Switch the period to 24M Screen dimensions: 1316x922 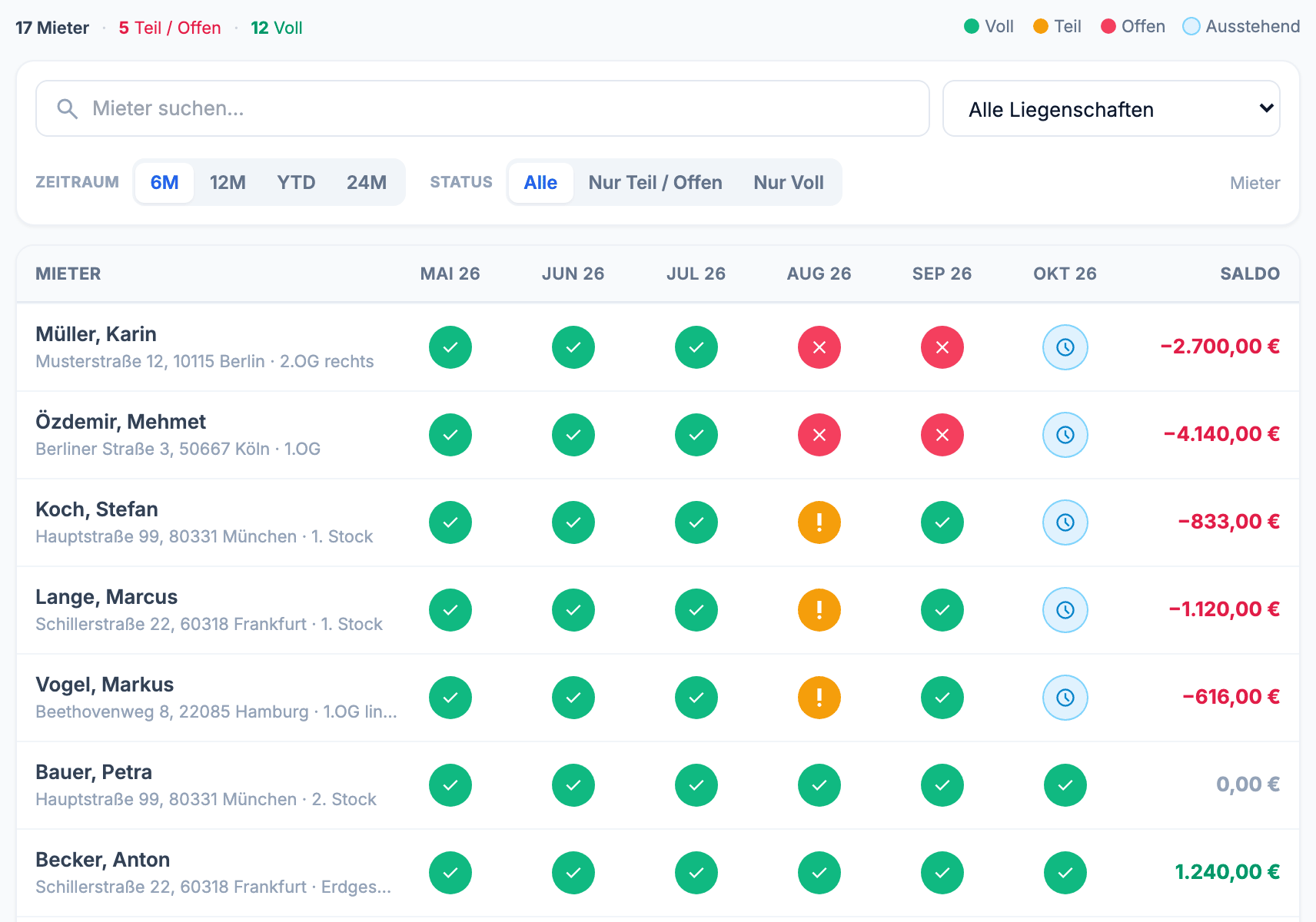point(367,182)
